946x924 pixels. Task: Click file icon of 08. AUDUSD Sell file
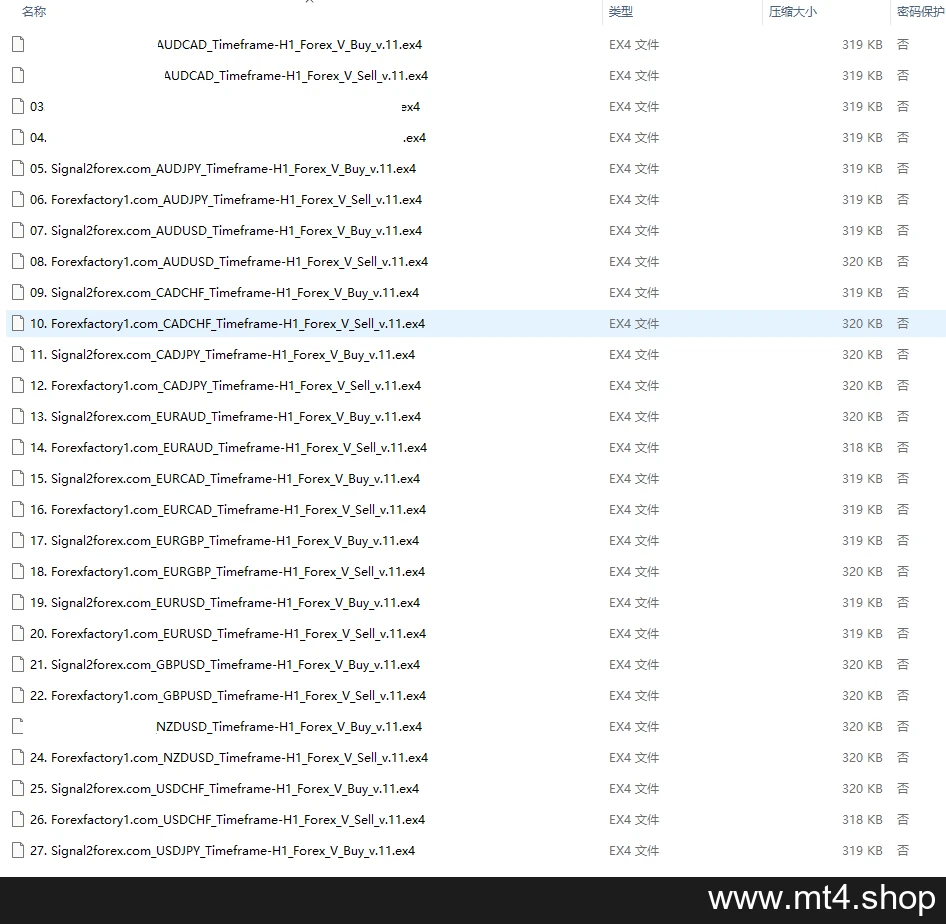point(18,261)
